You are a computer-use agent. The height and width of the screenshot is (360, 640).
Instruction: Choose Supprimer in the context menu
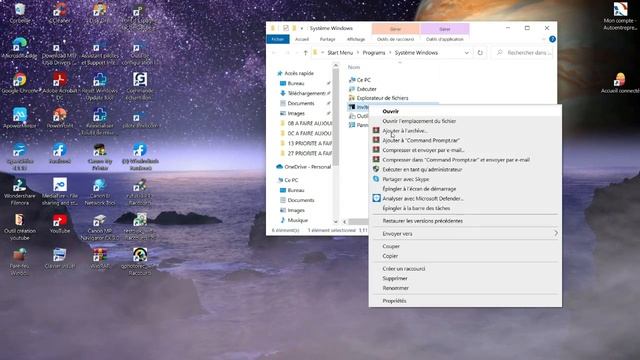[465, 278]
